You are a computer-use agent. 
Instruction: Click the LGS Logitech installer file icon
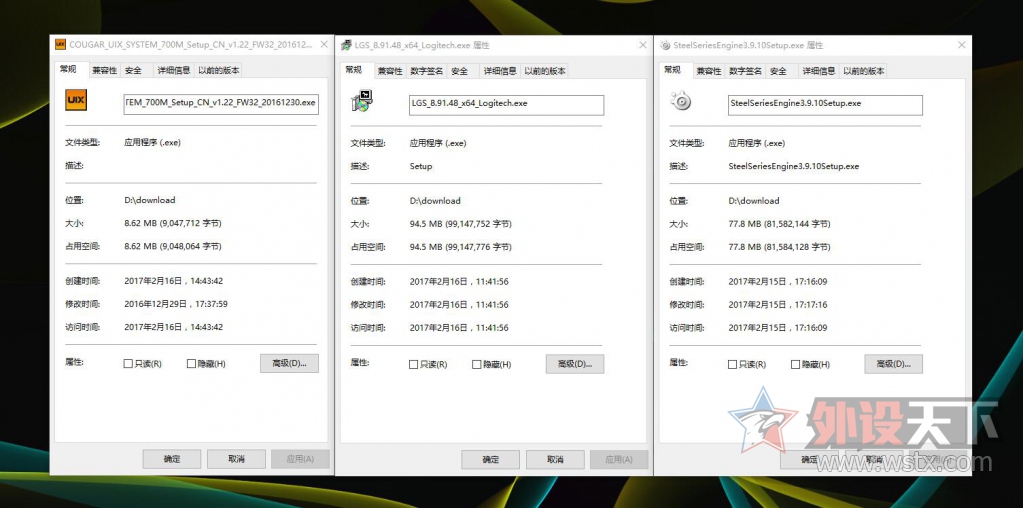pyautogui.click(x=362, y=101)
